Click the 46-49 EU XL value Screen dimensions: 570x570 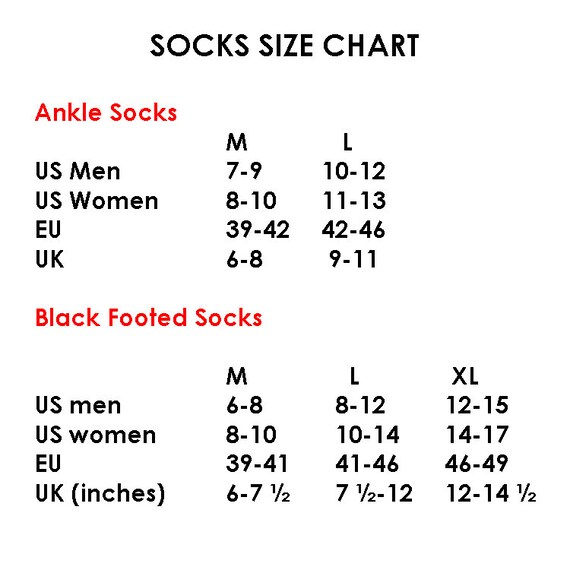click(477, 463)
